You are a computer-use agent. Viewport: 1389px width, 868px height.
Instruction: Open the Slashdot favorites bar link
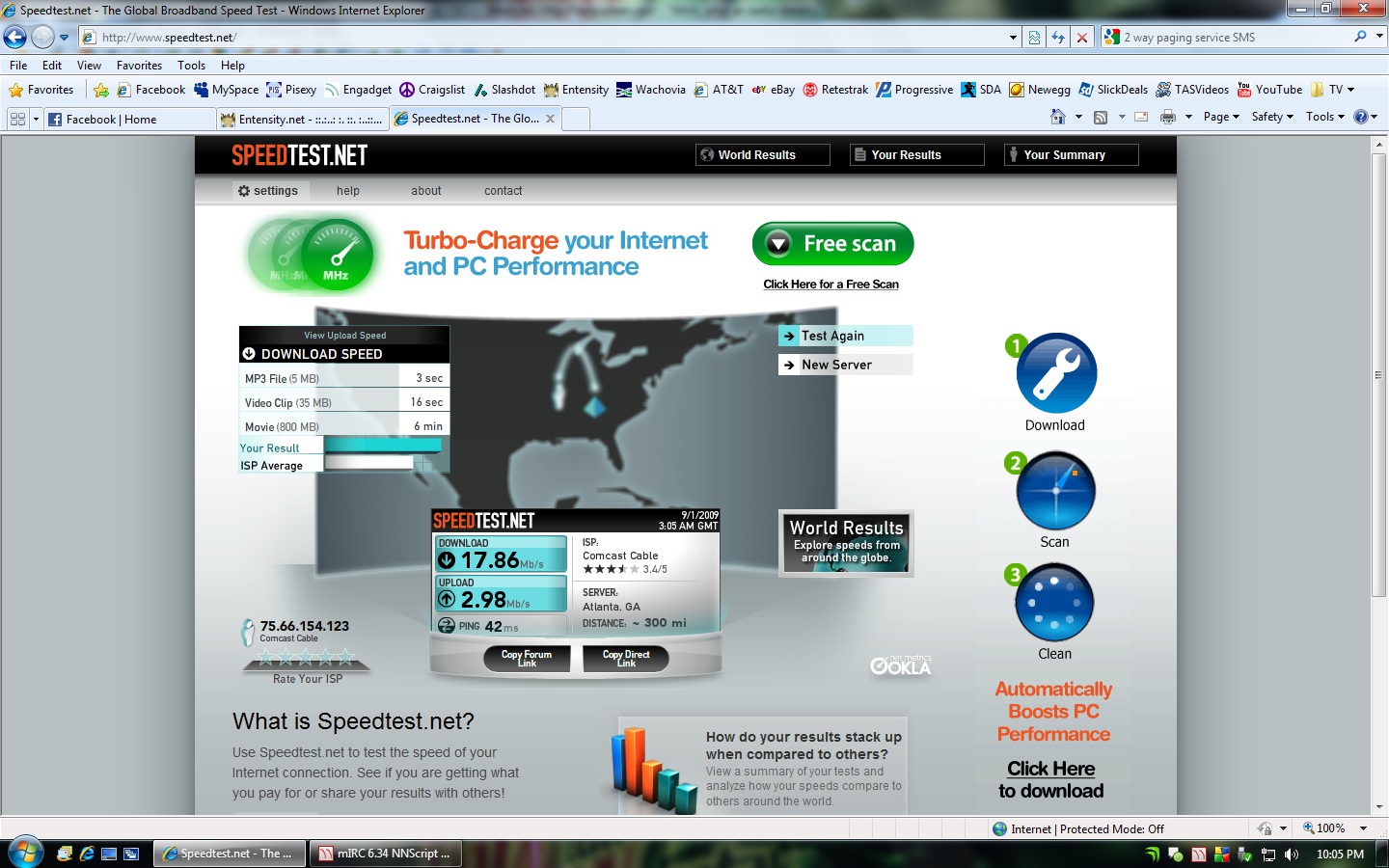click(x=504, y=90)
